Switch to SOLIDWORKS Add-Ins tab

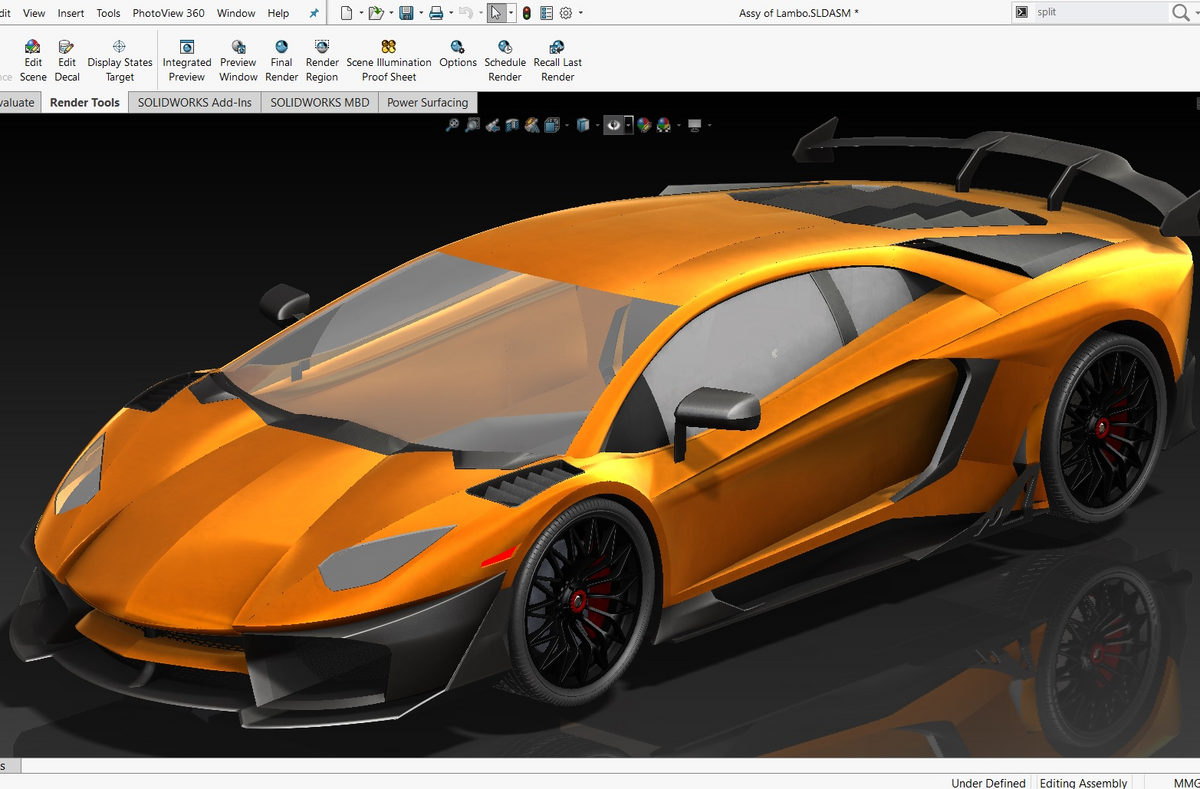point(195,102)
